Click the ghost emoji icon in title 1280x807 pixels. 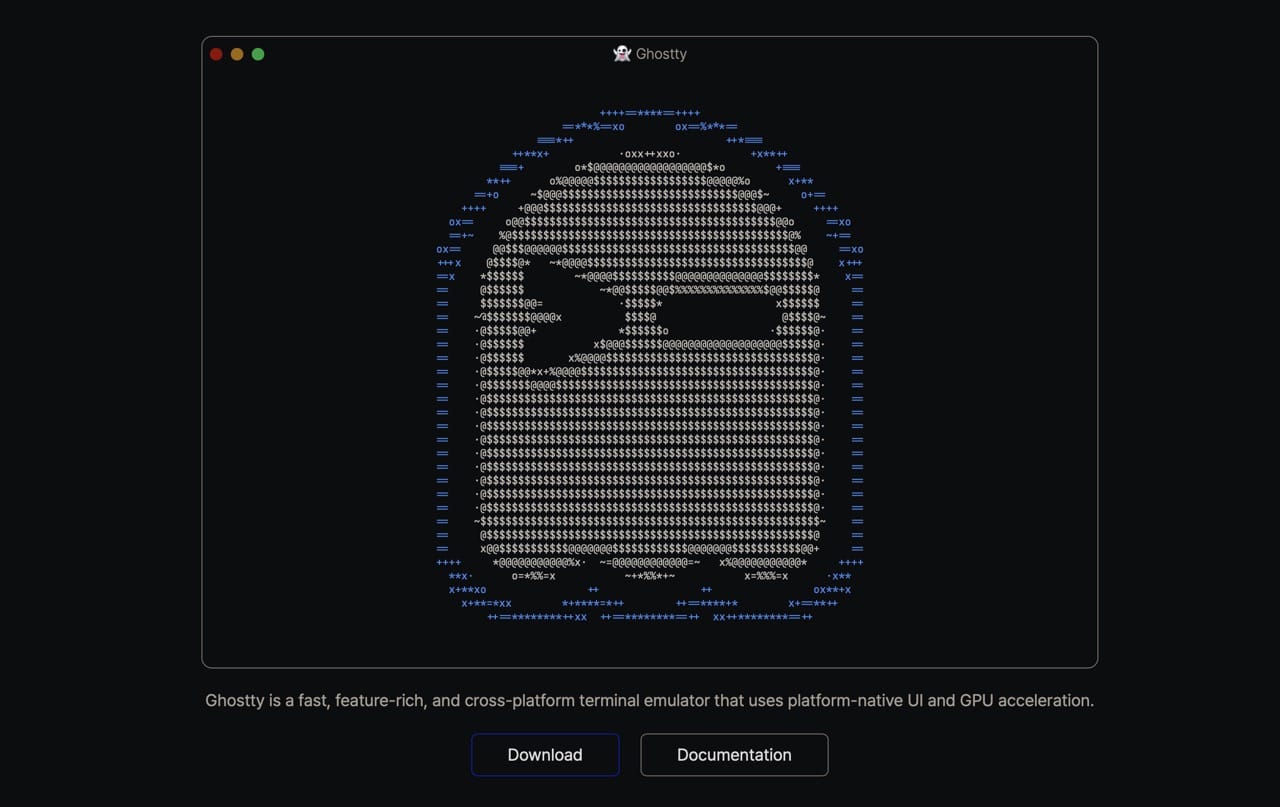tap(622, 54)
